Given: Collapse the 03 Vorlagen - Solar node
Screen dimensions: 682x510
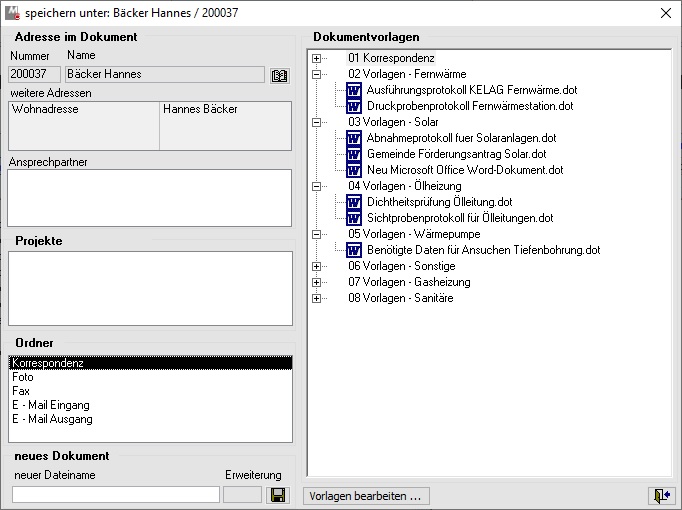Looking at the screenshot, I should tap(317, 122).
